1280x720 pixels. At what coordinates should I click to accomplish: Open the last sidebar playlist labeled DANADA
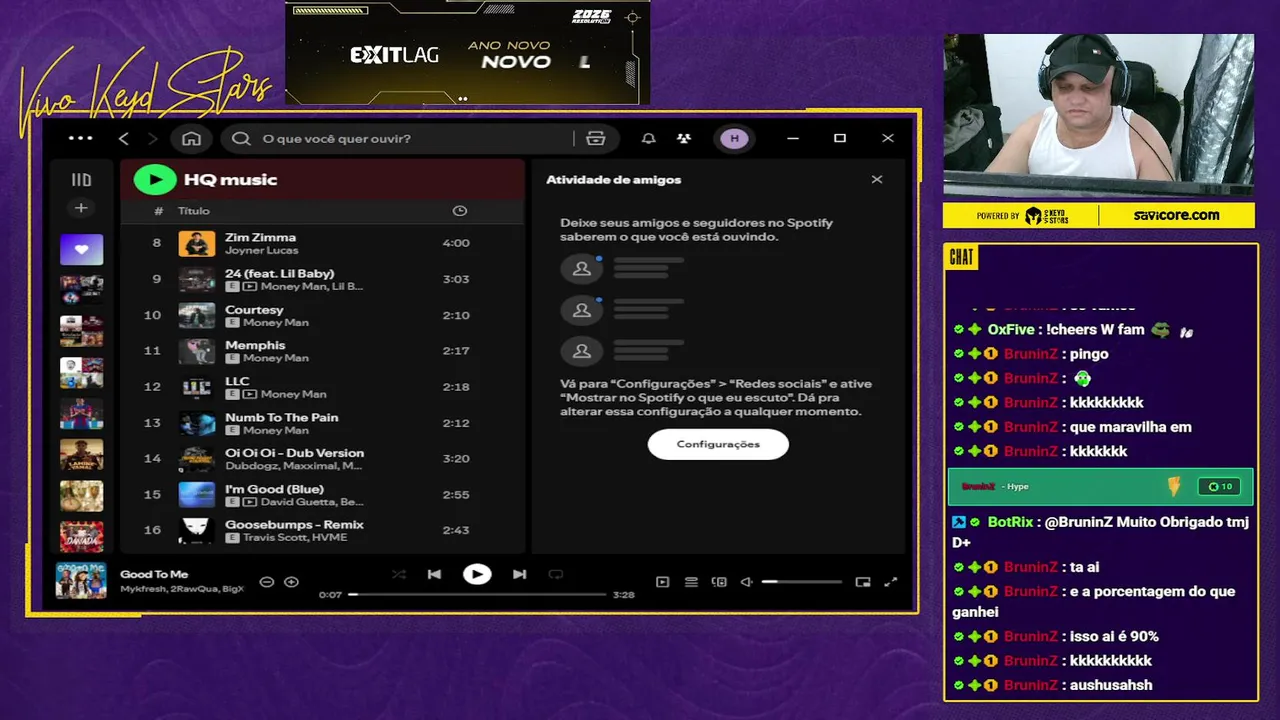tap(81, 537)
